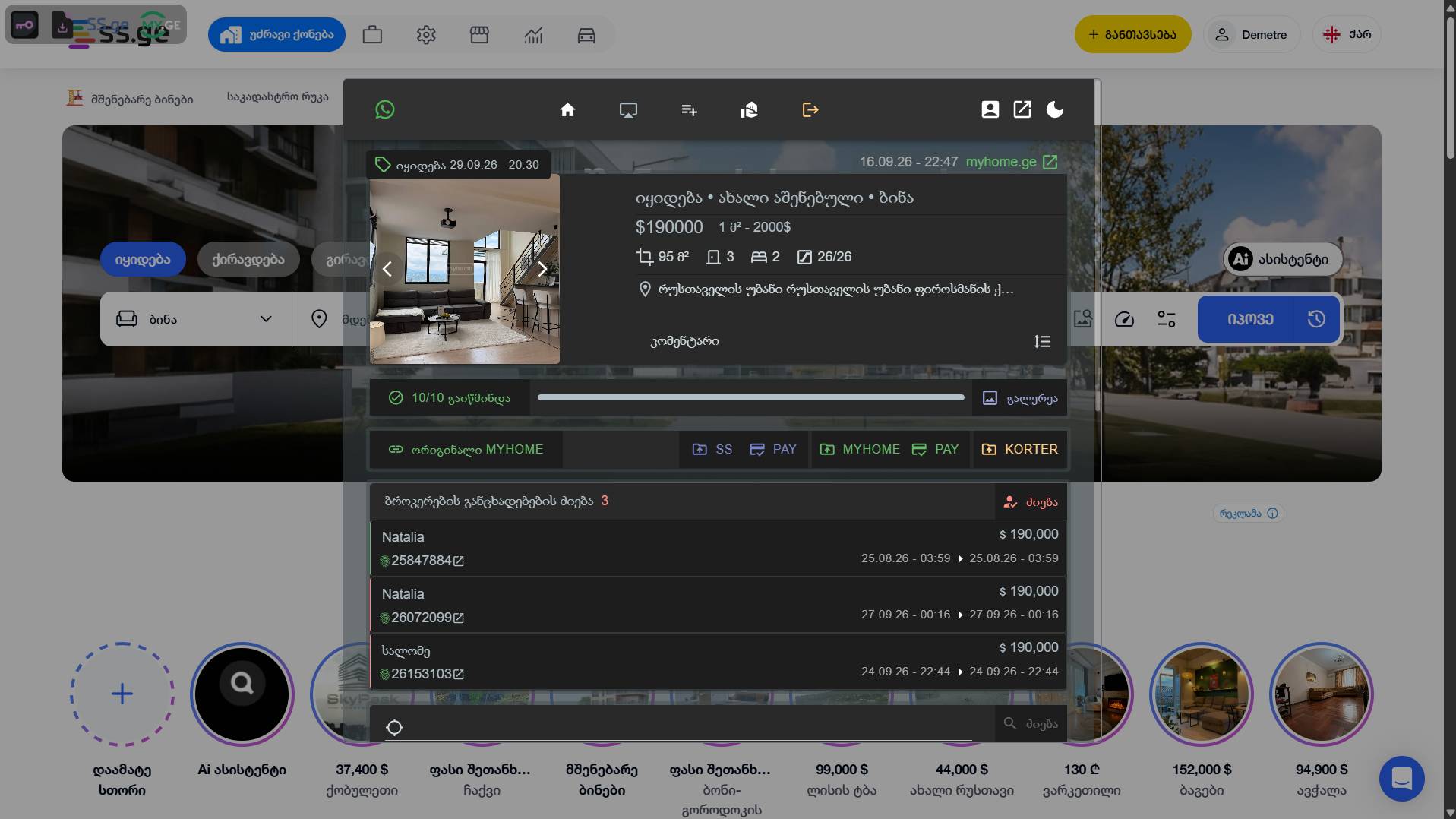Open gear services icon in header

(426, 35)
